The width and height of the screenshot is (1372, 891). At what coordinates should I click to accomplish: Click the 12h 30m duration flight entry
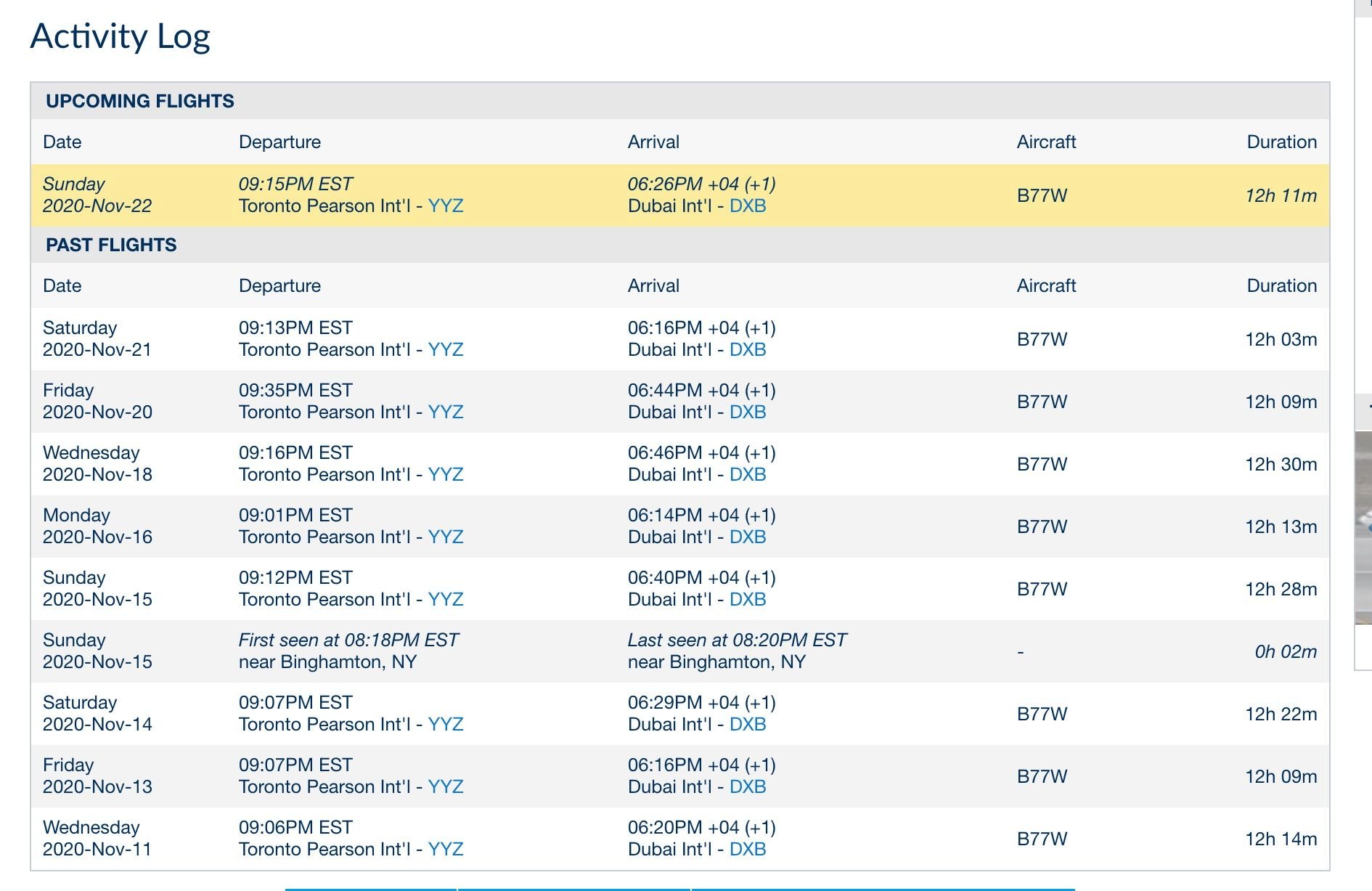(1281, 465)
